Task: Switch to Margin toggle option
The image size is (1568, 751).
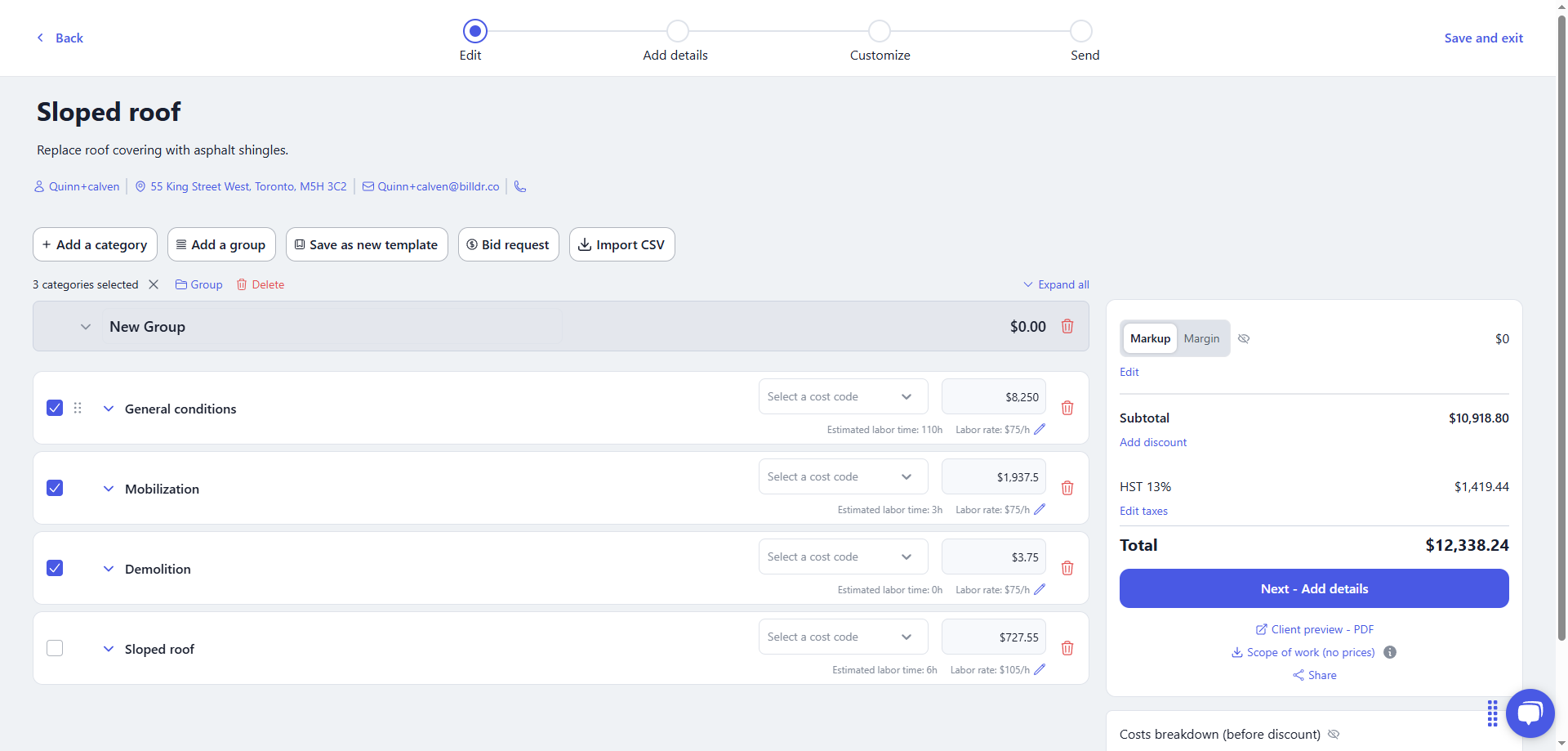Action: click(x=1201, y=338)
